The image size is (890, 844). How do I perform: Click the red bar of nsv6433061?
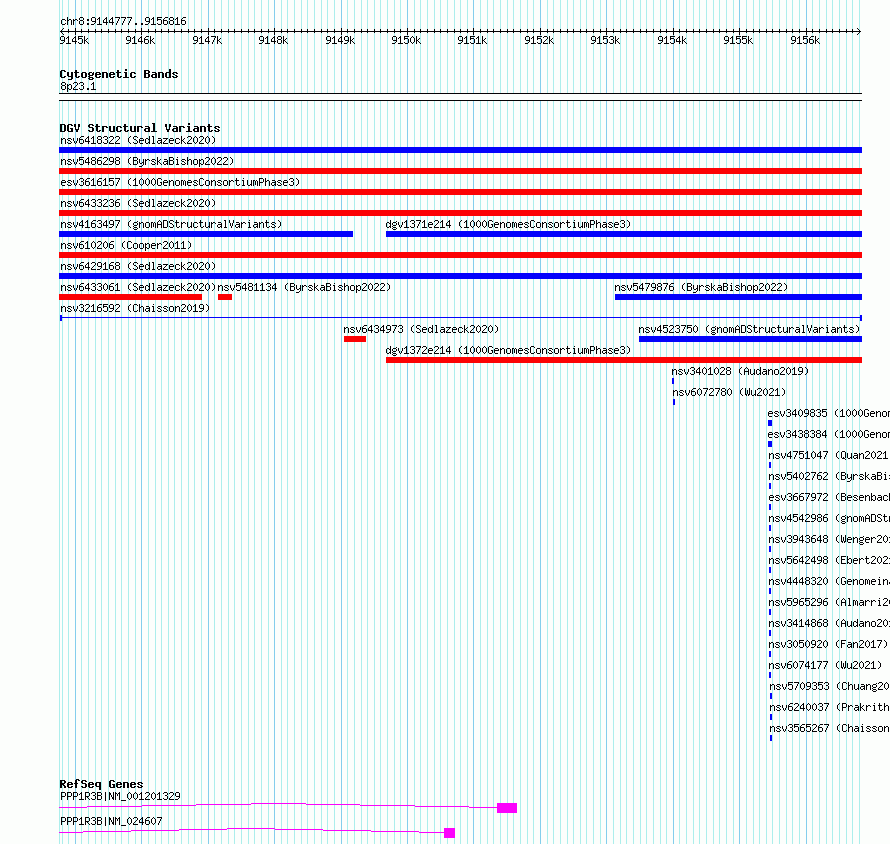click(x=131, y=297)
